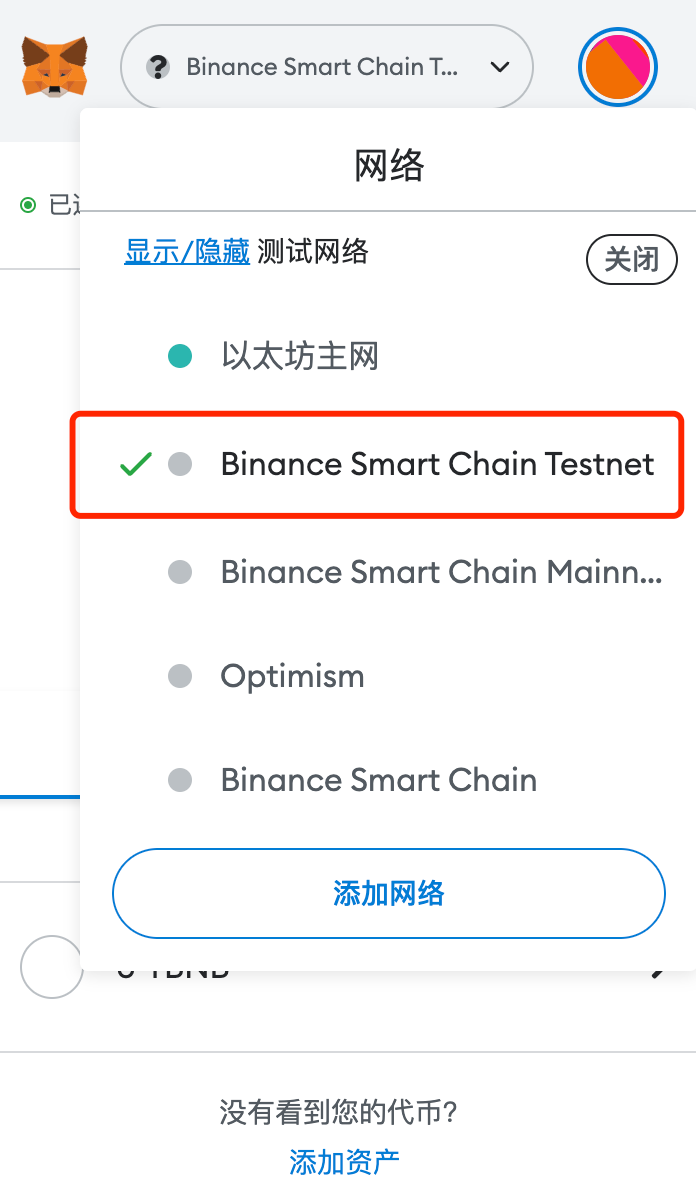
Task: Close the network list with 关闭
Action: click(x=631, y=259)
